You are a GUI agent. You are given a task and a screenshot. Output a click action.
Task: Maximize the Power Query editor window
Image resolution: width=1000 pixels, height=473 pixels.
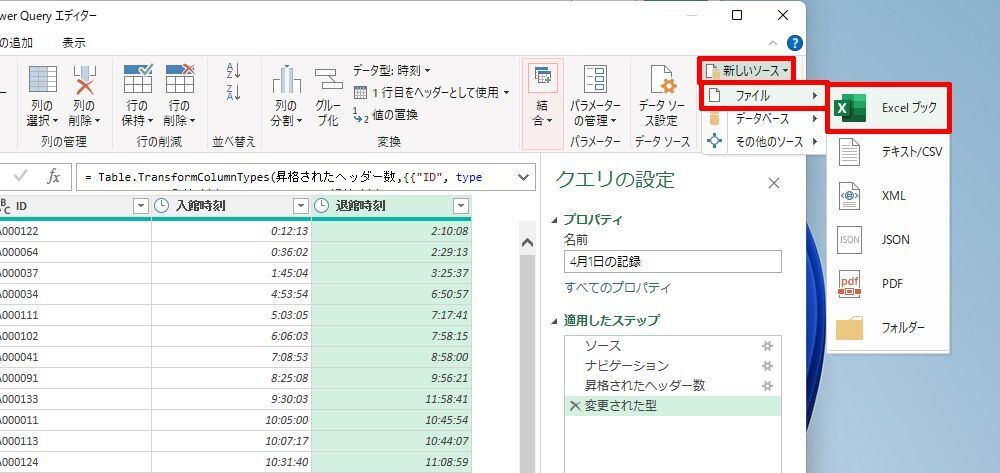[737, 15]
